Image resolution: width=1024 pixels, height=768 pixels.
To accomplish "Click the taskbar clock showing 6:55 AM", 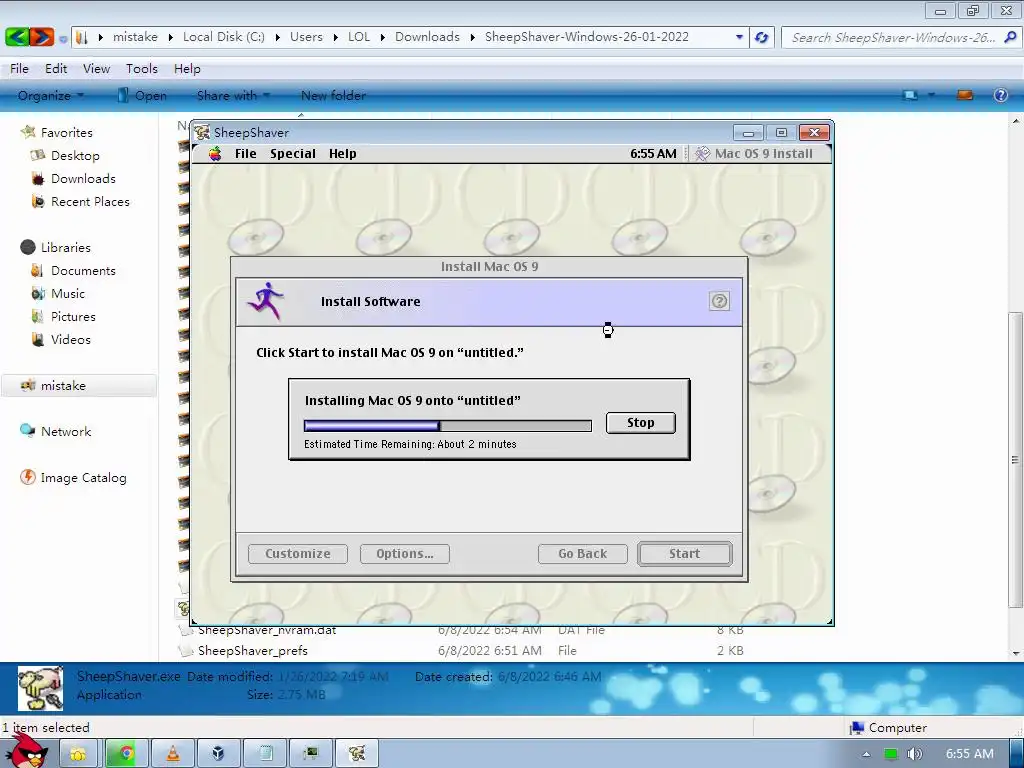I will (969, 754).
